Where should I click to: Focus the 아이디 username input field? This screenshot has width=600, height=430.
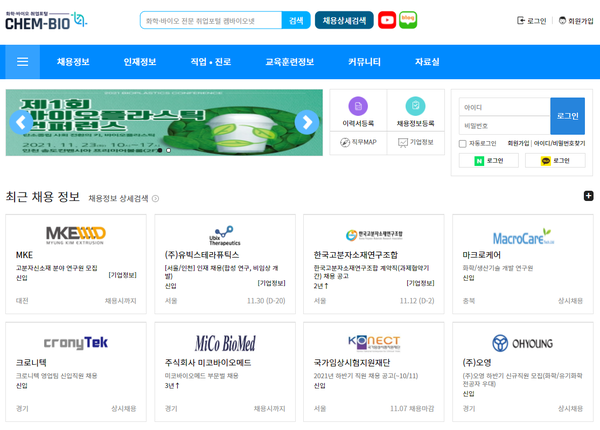pyautogui.click(x=504, y=107)
